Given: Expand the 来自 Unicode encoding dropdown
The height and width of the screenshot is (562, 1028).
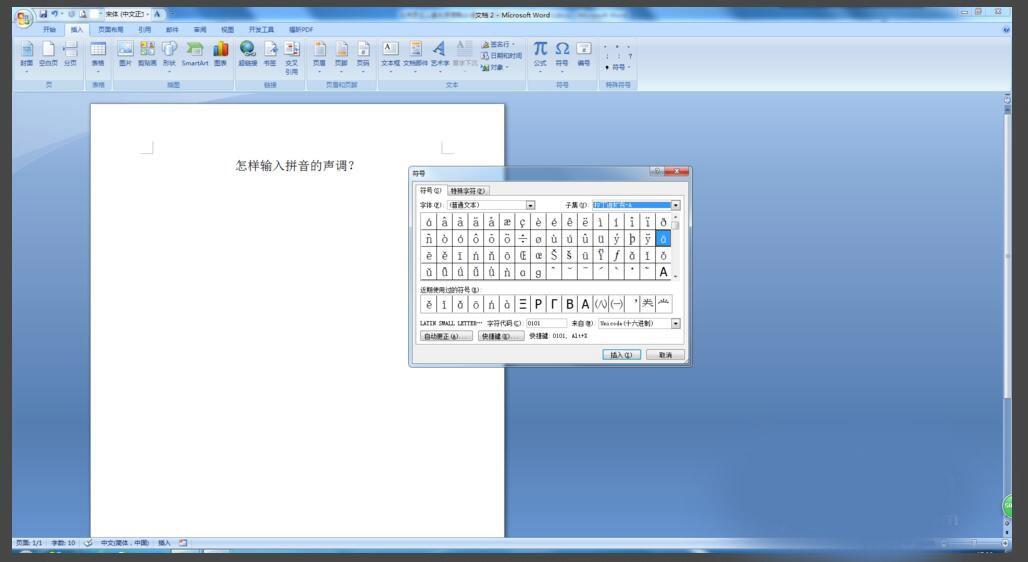Looking at the screenshot, I should 675,324.
